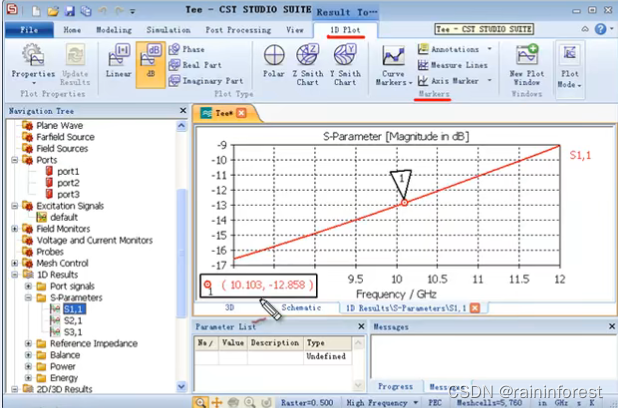Collapse the 1D Results node
Screen dimensions: 618x408
[x=15, y=274]
